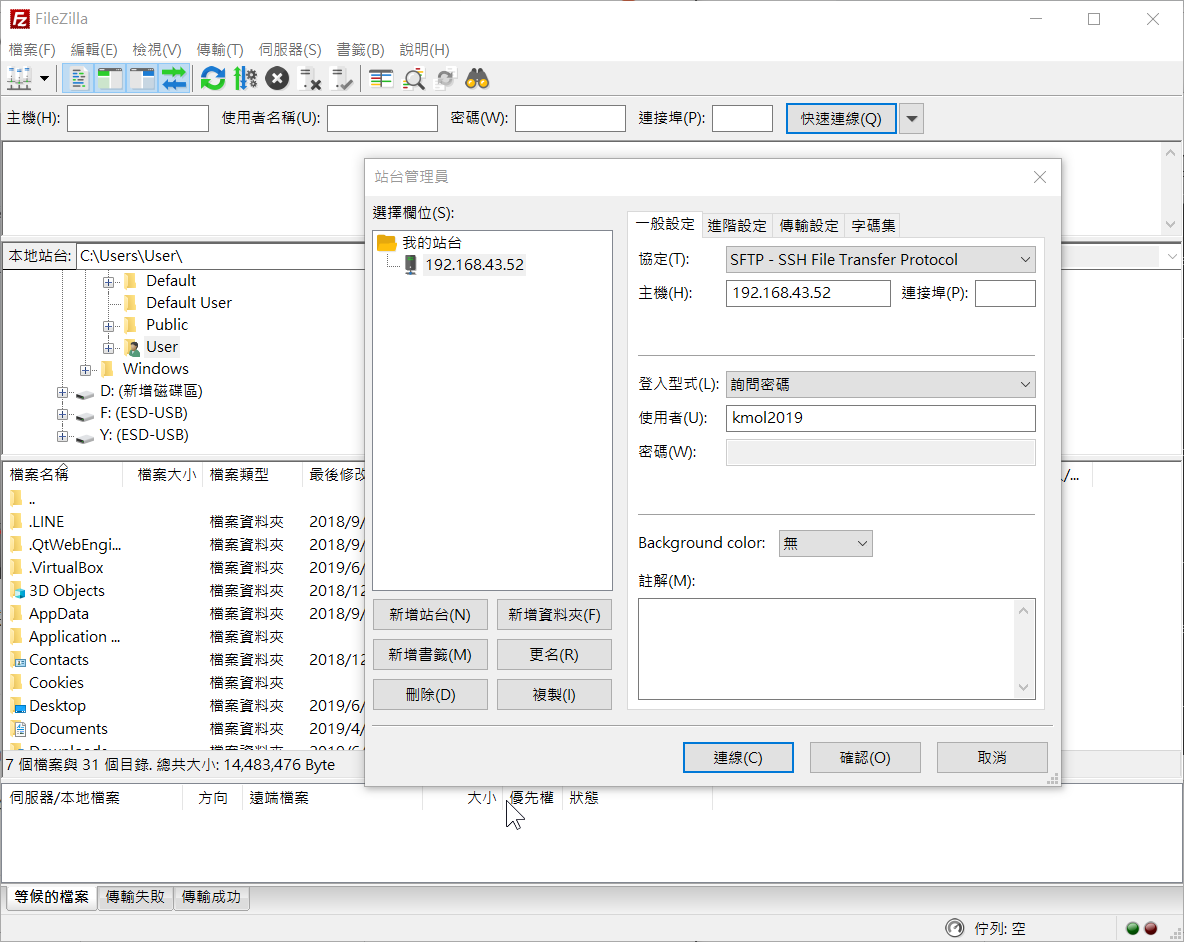Image resolution: width=1184 pixels, height=942 pixels.
Task: Click the User profile folder icon in tree
Action: (132, 347)
